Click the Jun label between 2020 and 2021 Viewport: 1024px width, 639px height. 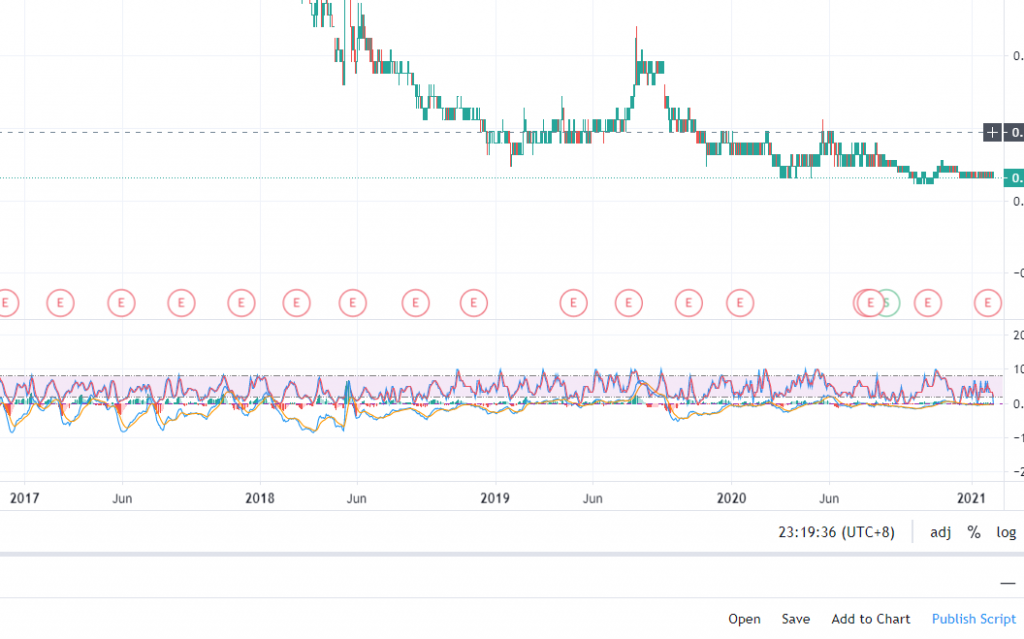[x=829, y=497]
